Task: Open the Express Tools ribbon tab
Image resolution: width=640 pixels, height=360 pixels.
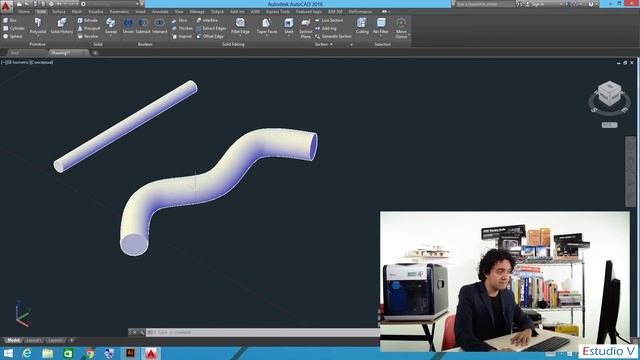Action: (x=278, y=12)
